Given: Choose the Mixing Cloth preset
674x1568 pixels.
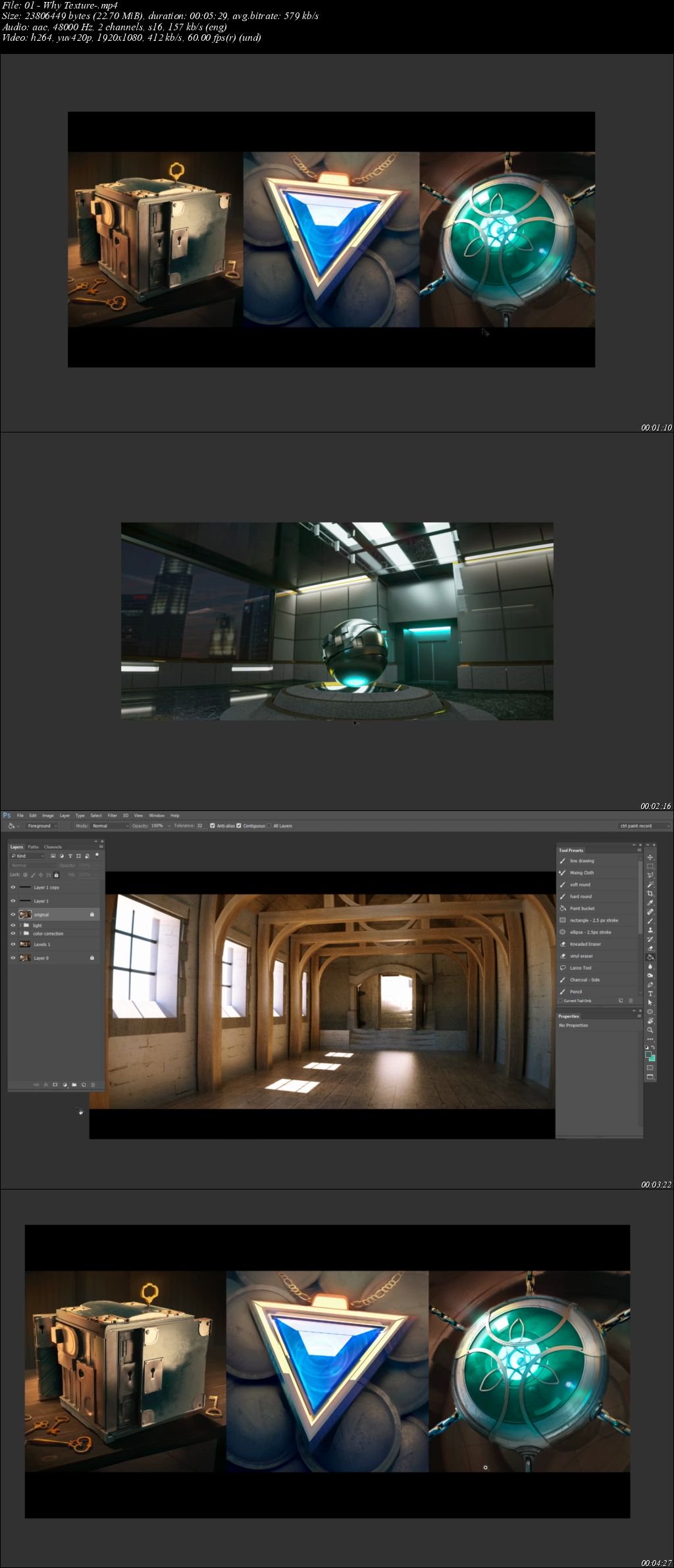Looking at the screenshot, I should 598,873.
